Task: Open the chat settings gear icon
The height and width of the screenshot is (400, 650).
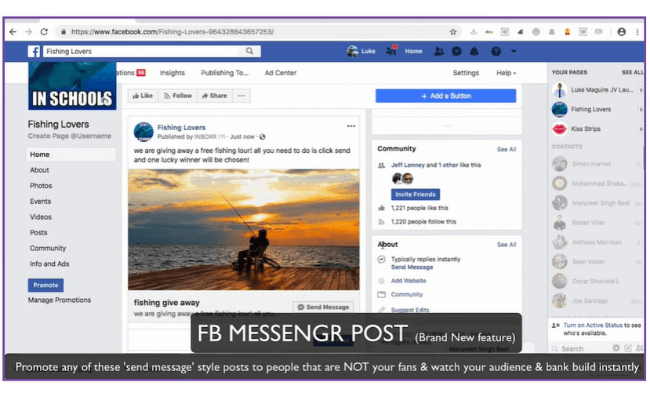Action: point(616,348)
